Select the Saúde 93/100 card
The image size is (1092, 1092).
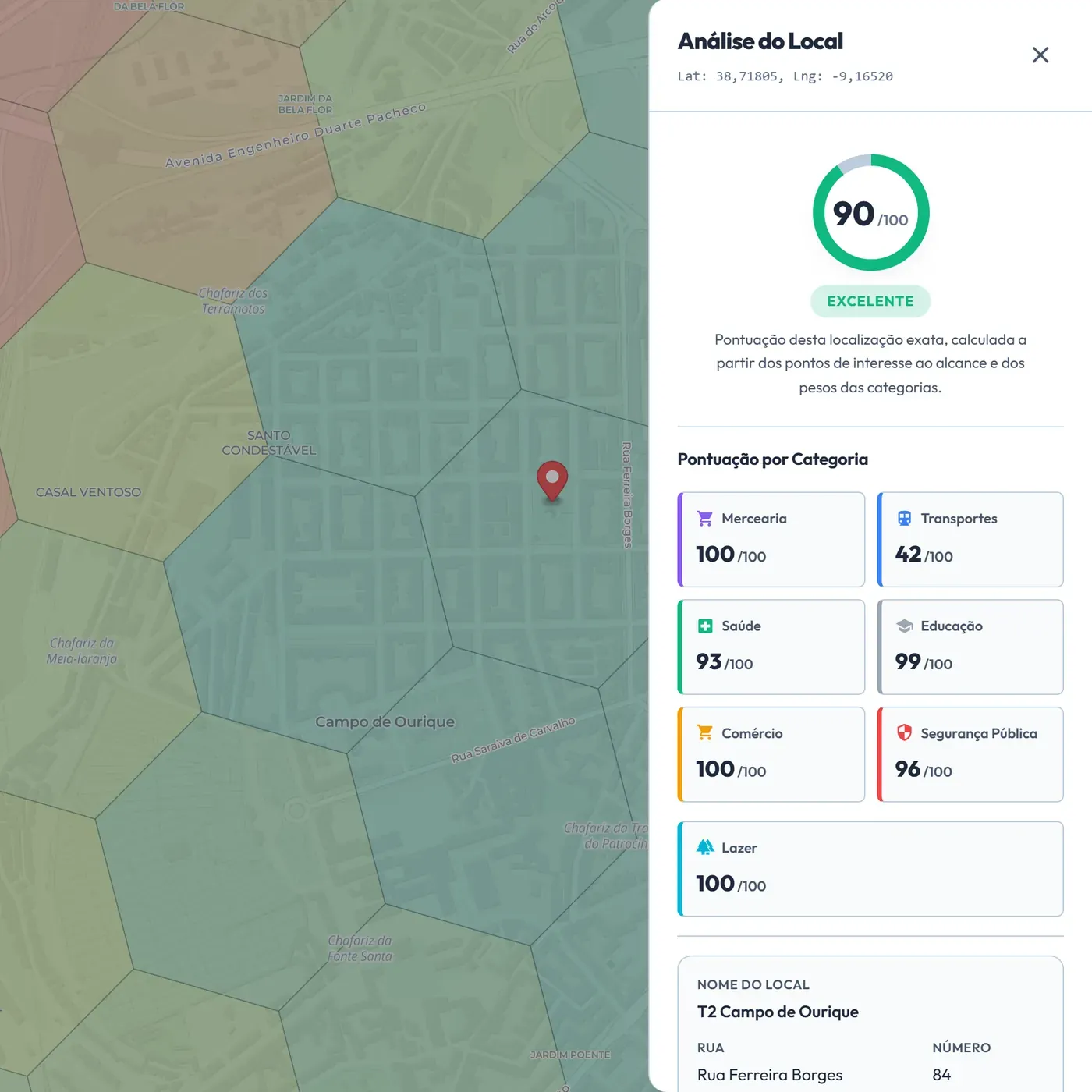coord(771,647)
